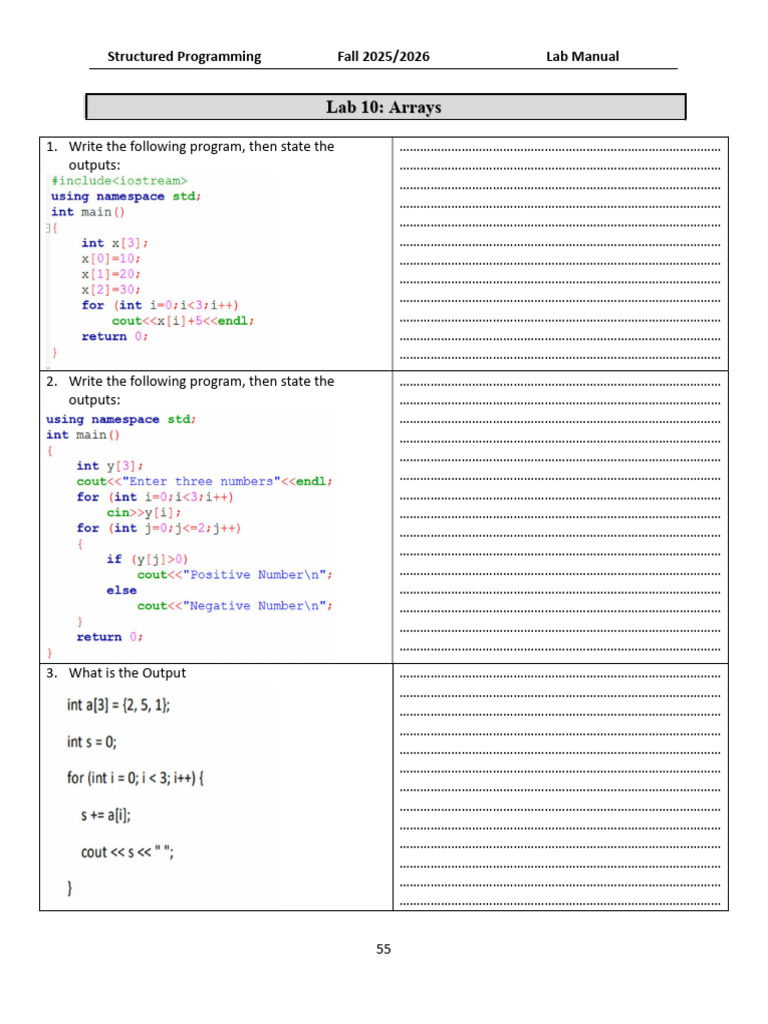Click the 'Fall 2025/2026' header text
The image size is (768, 1024).
click(383, 57)
